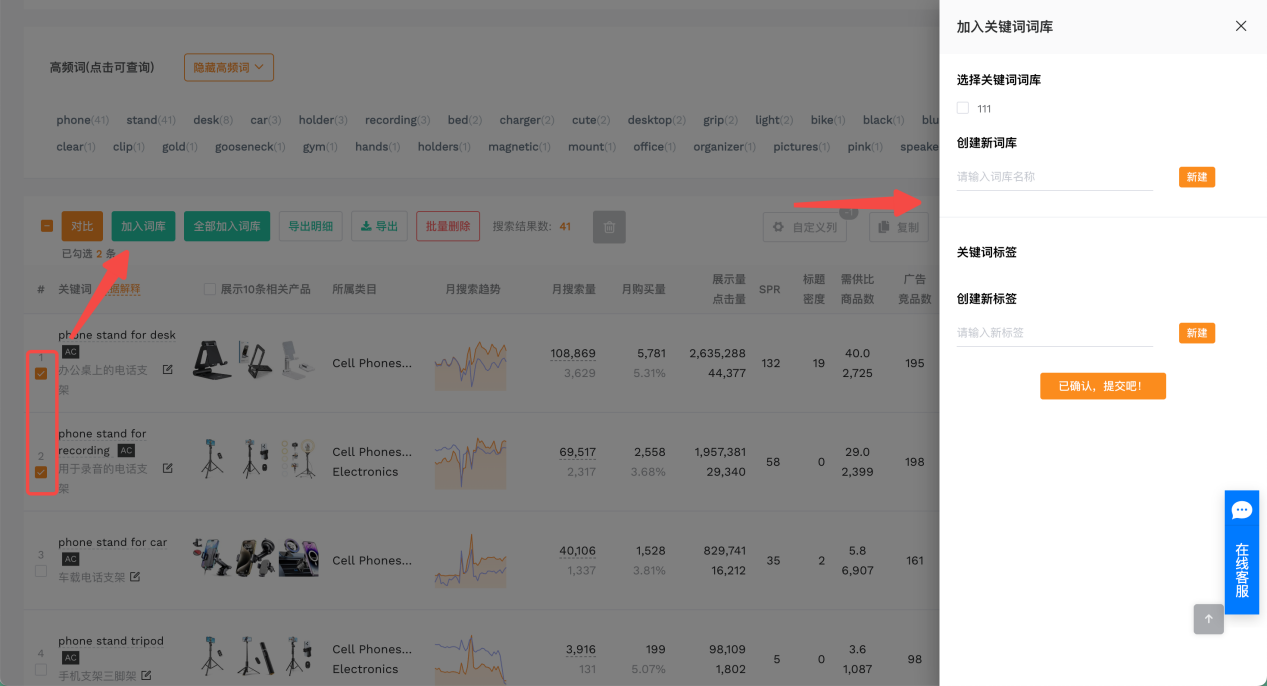Image resolution: width=1267 pixels, height=686 pixels.
Task: Click 新建 button next to library name field
Action: (x=1197, y=177)
